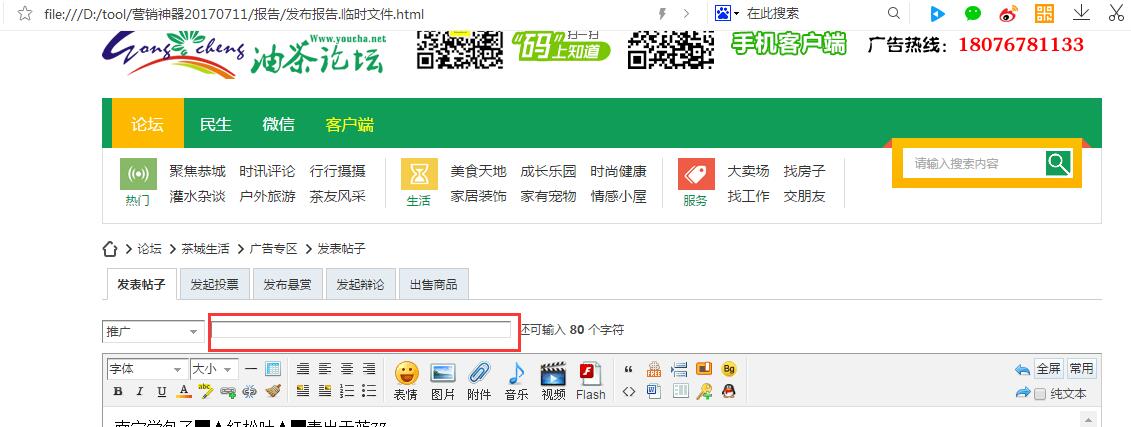Open the 大小 font size dropdown
The width and height of the screenshot is (1131, 427).
coord(214,369)
